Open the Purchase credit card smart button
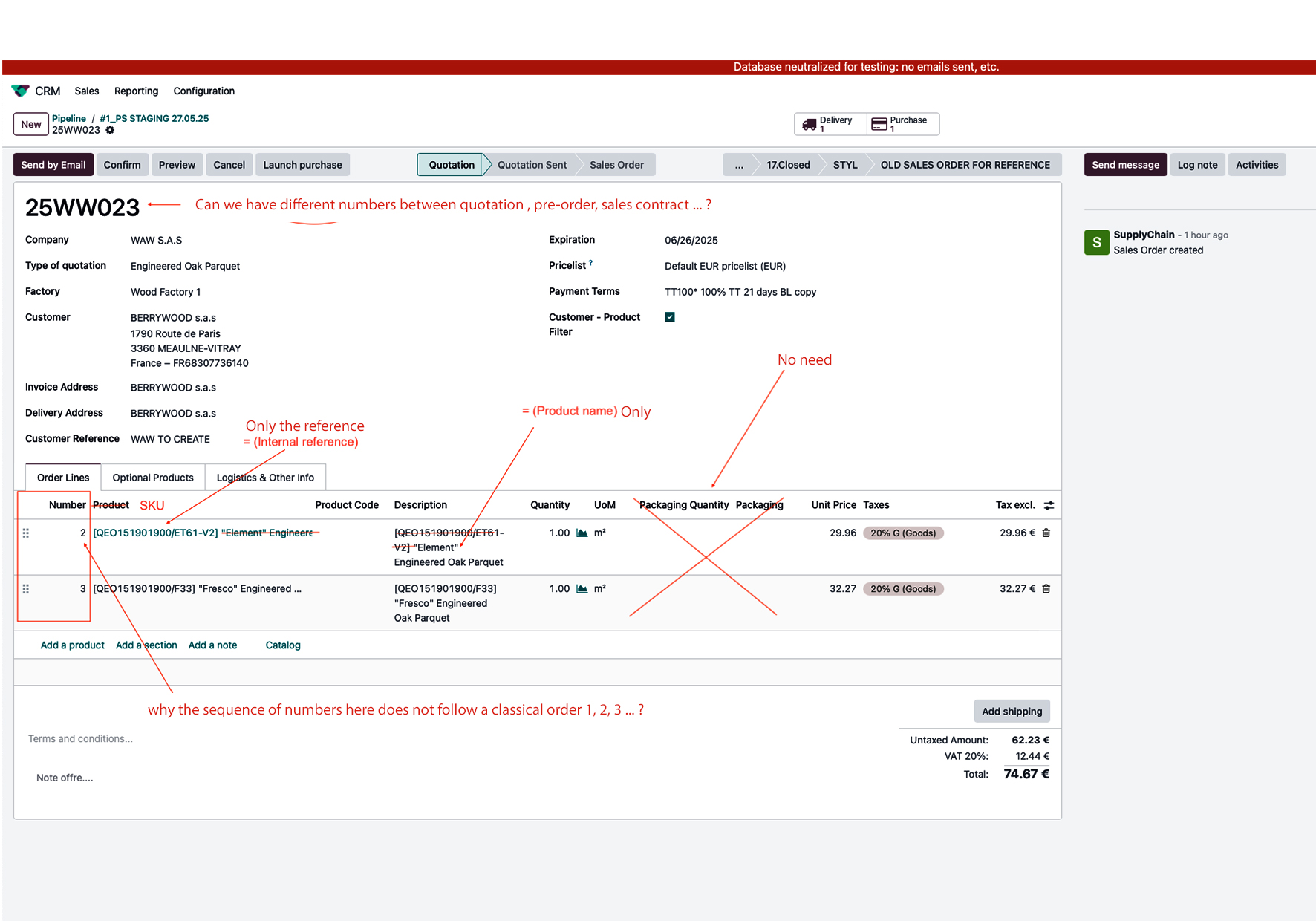The height and width of the screenshot is (921, 1316). 902,124
